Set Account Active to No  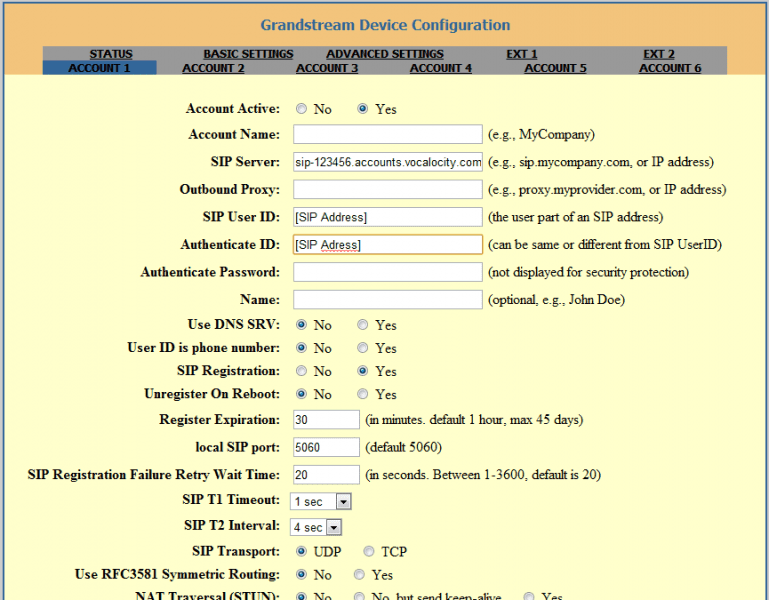coord(302,108)
